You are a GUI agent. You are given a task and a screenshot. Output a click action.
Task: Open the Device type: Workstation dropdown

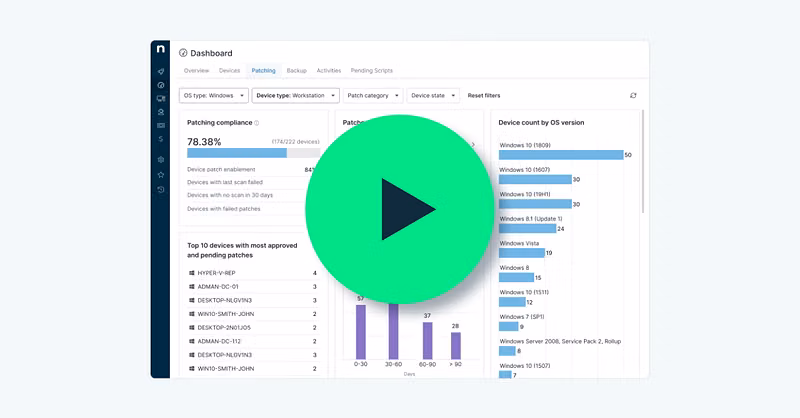[294, 96]
